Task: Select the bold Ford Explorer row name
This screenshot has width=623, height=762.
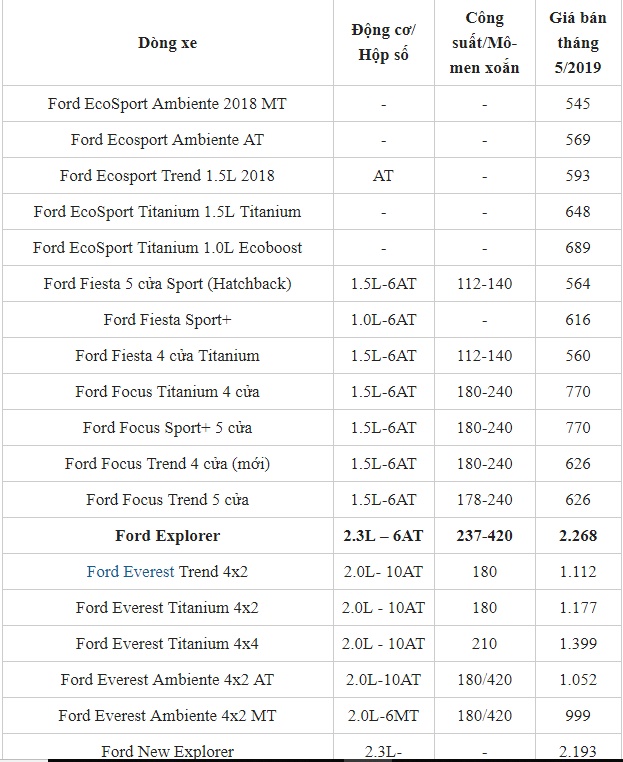Action: click(167, 536)
